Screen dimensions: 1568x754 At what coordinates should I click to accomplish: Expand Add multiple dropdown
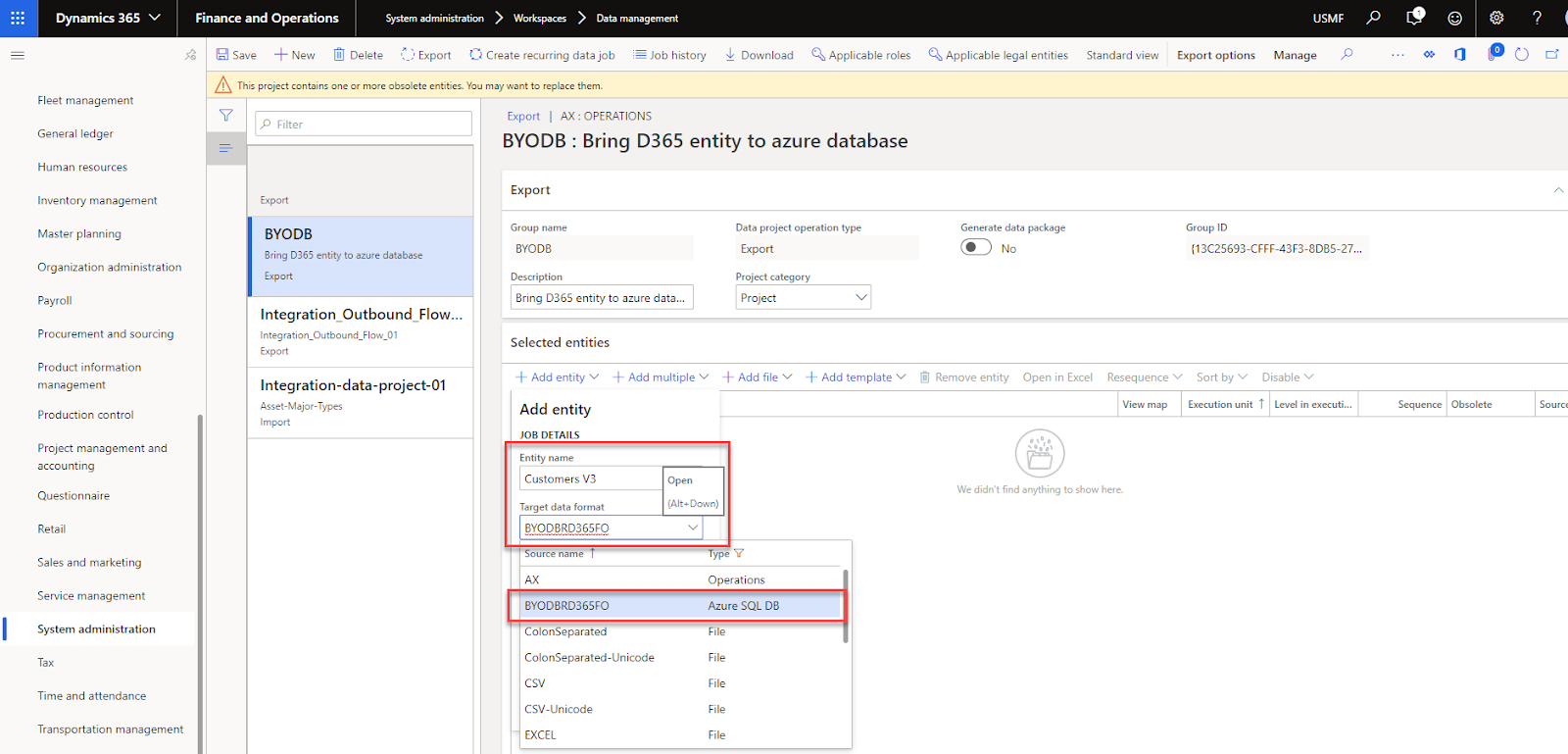661,377
